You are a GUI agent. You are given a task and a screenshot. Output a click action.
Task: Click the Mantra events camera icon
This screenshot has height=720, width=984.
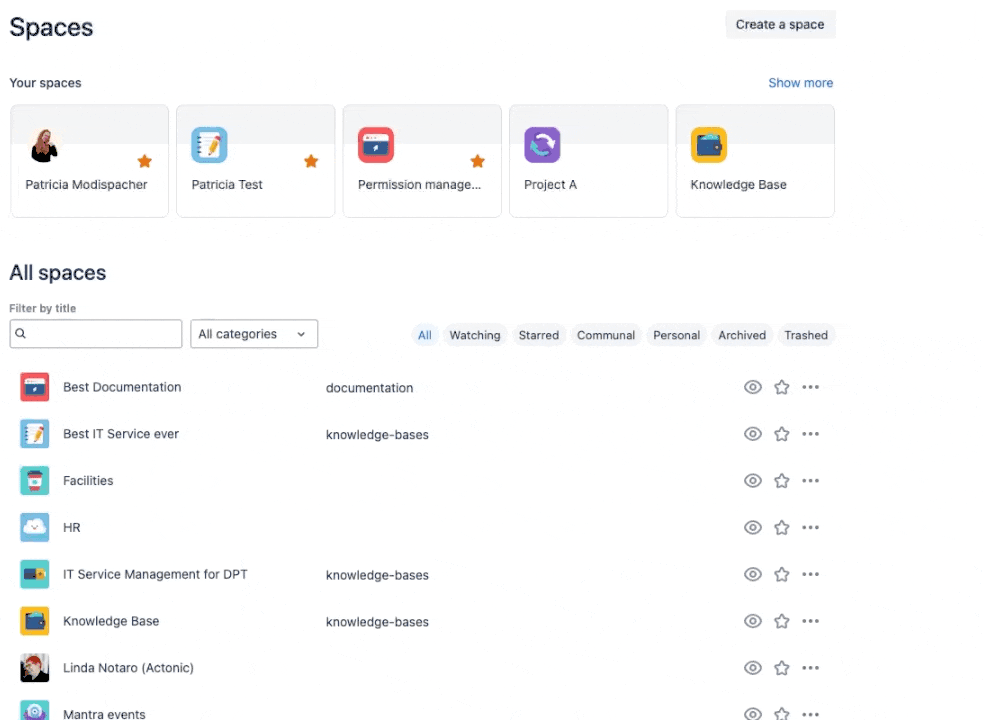(x=34, y=711)
